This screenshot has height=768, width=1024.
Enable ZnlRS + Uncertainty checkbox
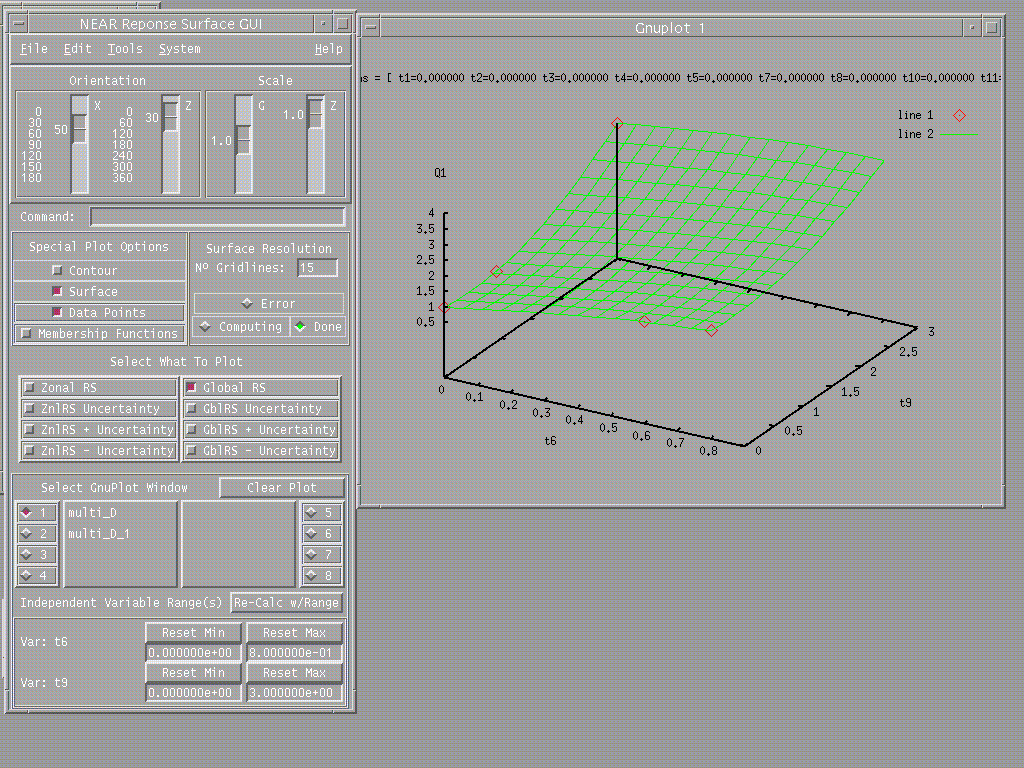pos(99,429)
